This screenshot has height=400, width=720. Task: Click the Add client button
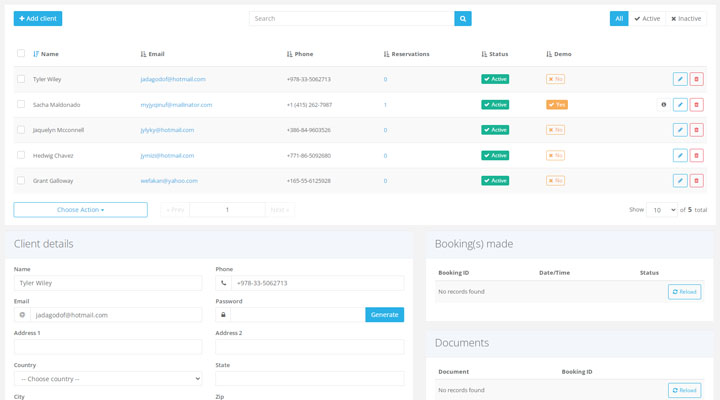(38, 19)
